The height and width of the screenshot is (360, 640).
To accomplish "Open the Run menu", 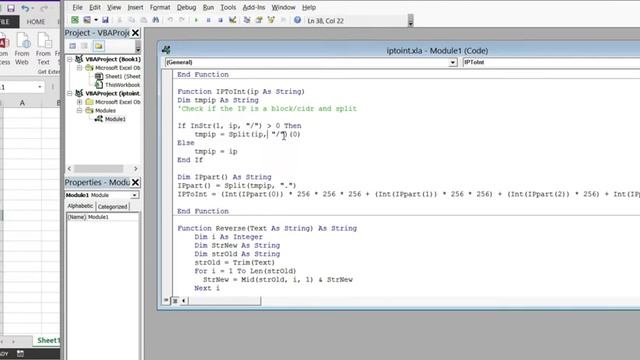I will tap(208, 7).
